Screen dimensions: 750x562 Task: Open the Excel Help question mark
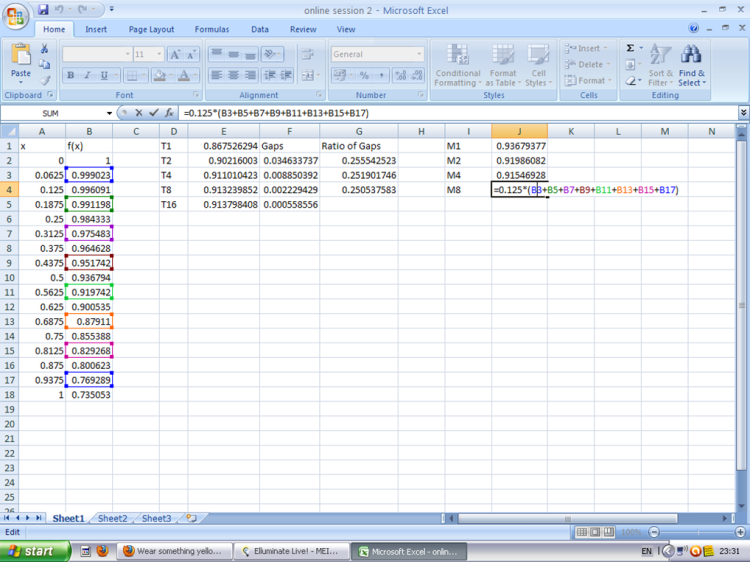(x=693, y=29)
